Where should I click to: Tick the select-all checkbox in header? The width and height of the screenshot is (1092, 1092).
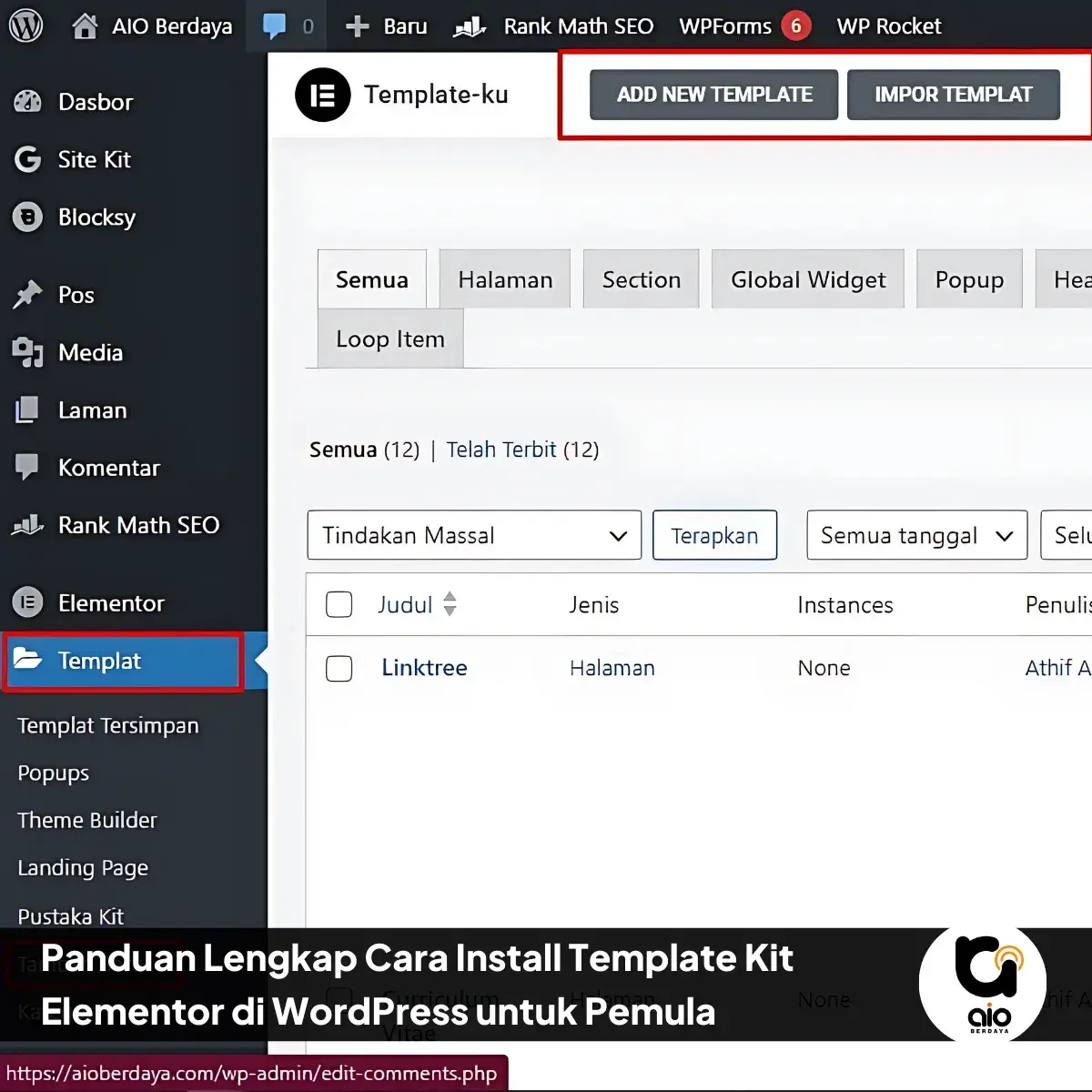(339, 604)
